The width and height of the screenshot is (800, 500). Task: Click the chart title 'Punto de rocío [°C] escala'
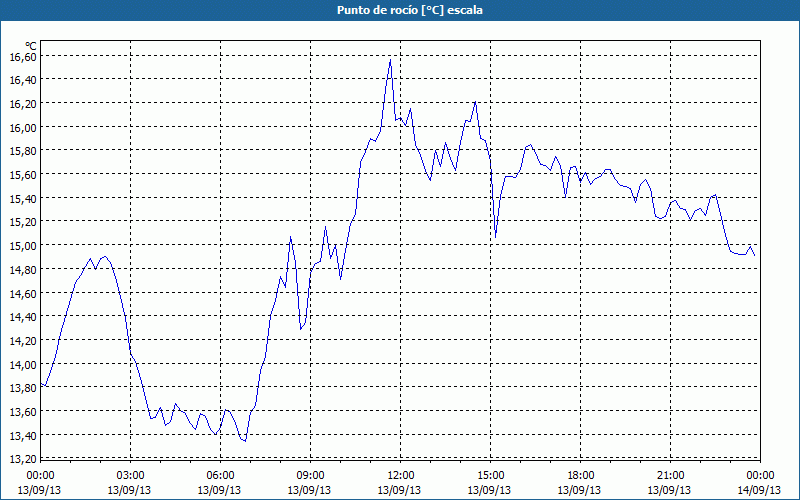pos(410,10)
